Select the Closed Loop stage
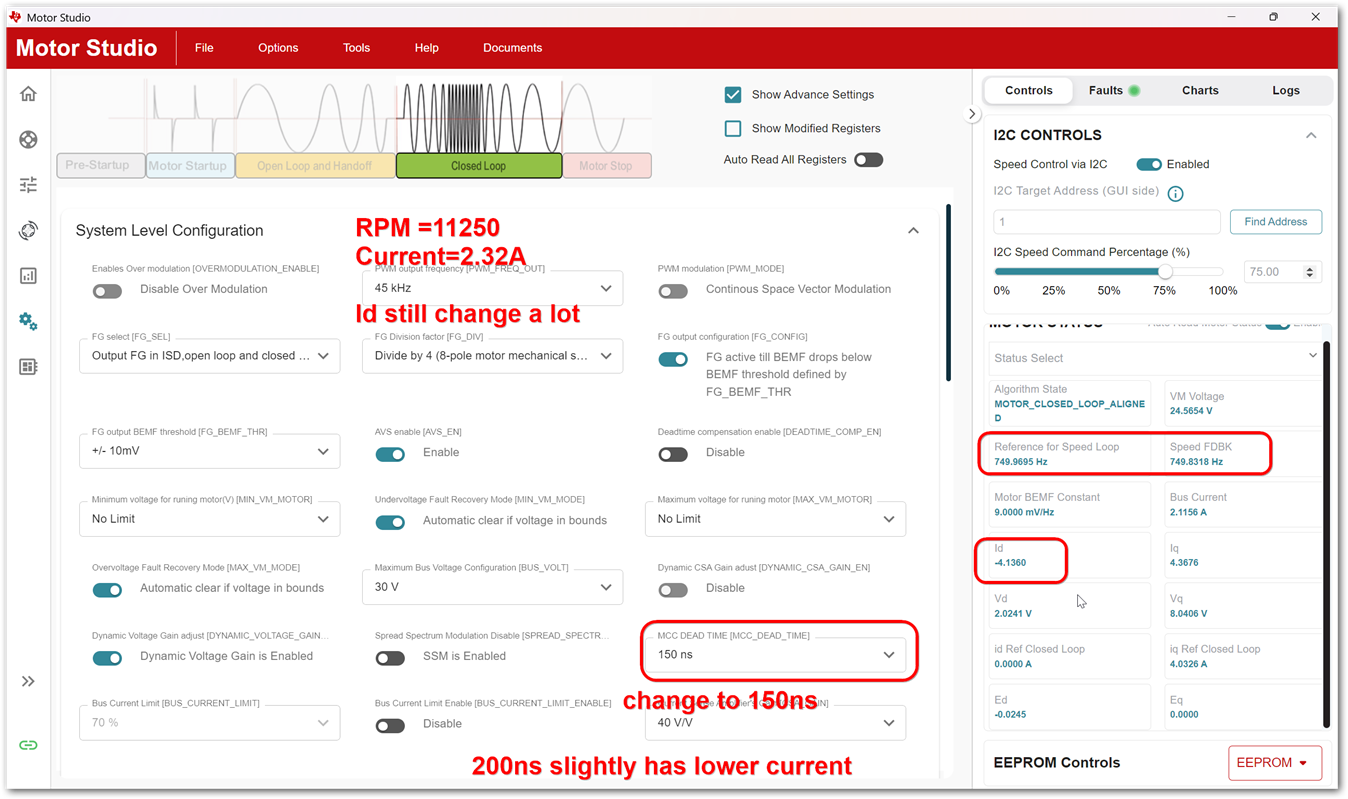 coord(479,166)
